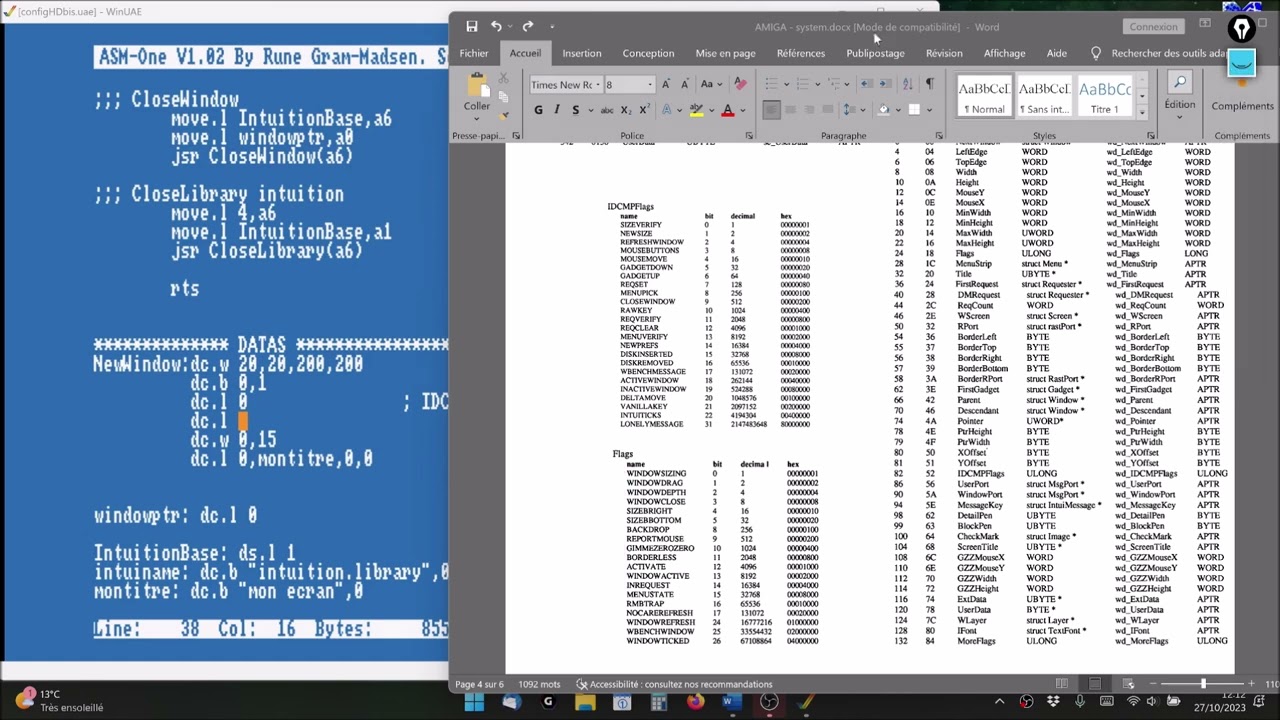Open Firefox from the taskbar
The image size is (1280, 720).
pos(695,702)
